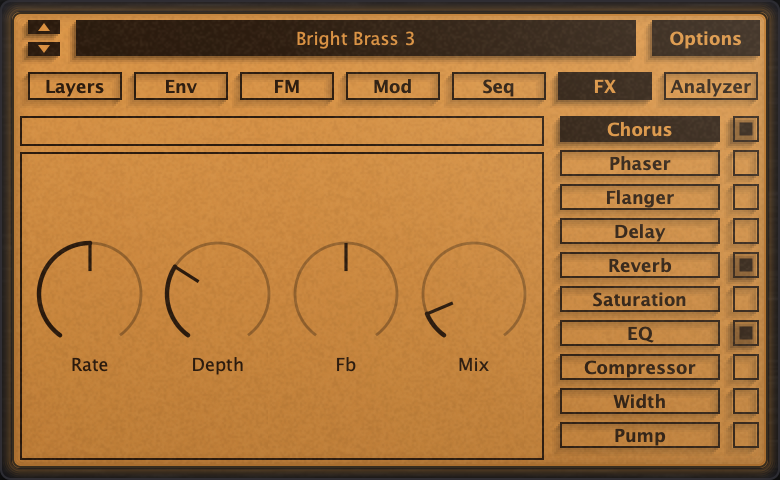Image resolution: width=780 pixels, height=480 pixels.
Task: Open the EQ effect panel
Action: [x=640, y=333]
